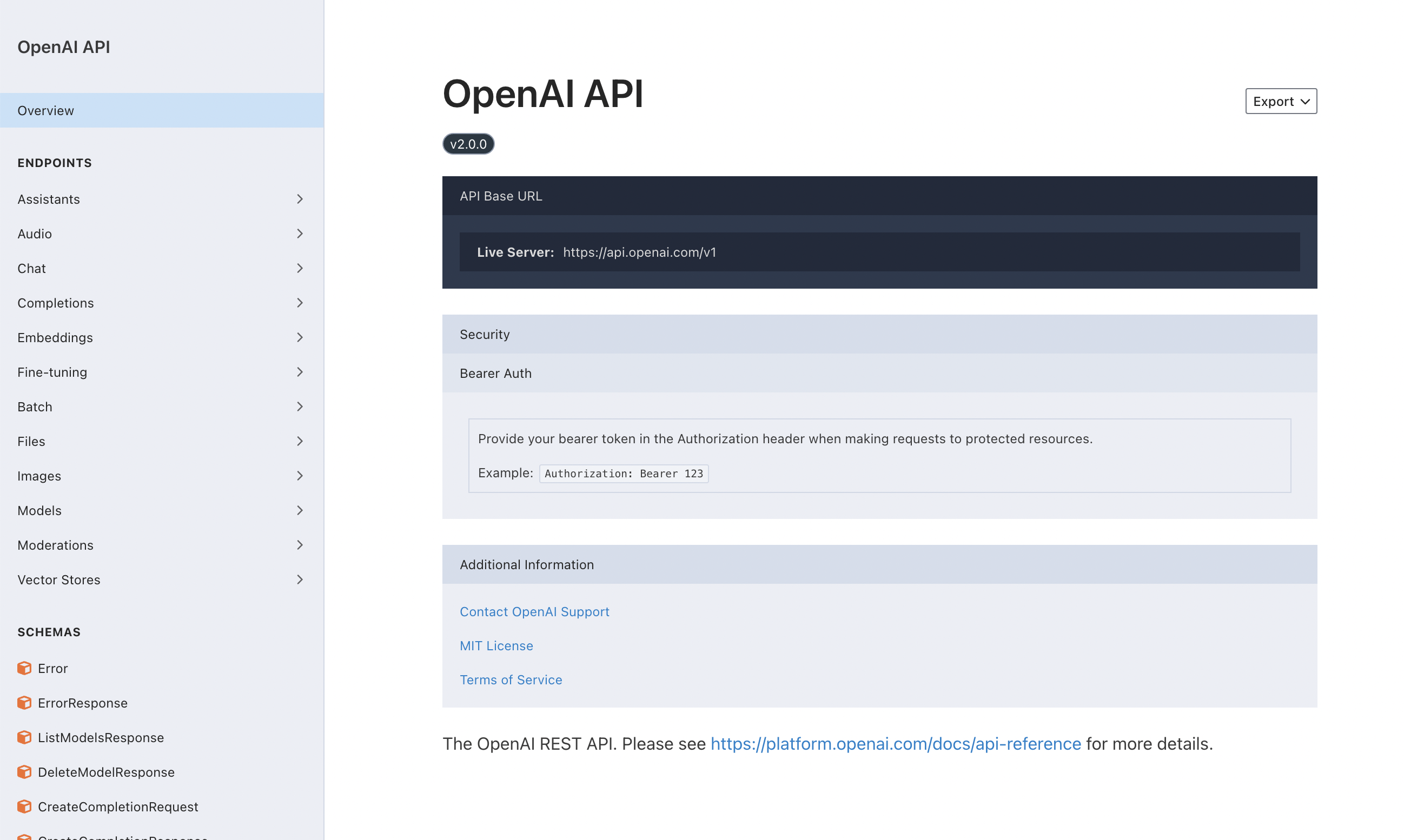Click the Error schema cube icon

coord(24,668)
